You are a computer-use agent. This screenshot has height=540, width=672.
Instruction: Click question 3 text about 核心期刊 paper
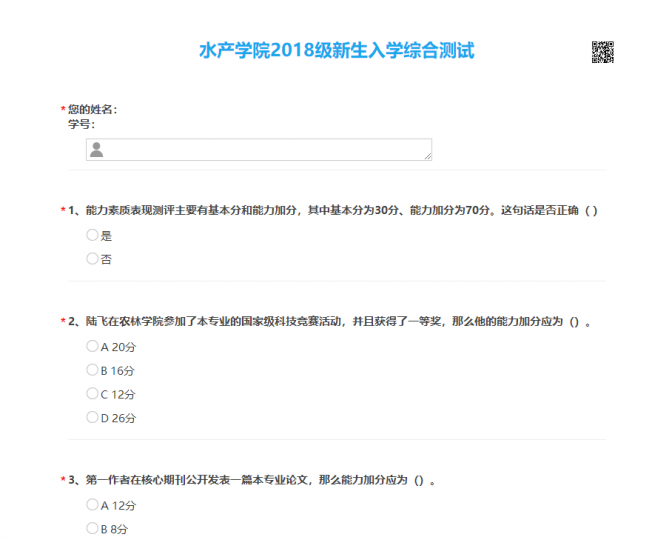click(x=255, y=480)
